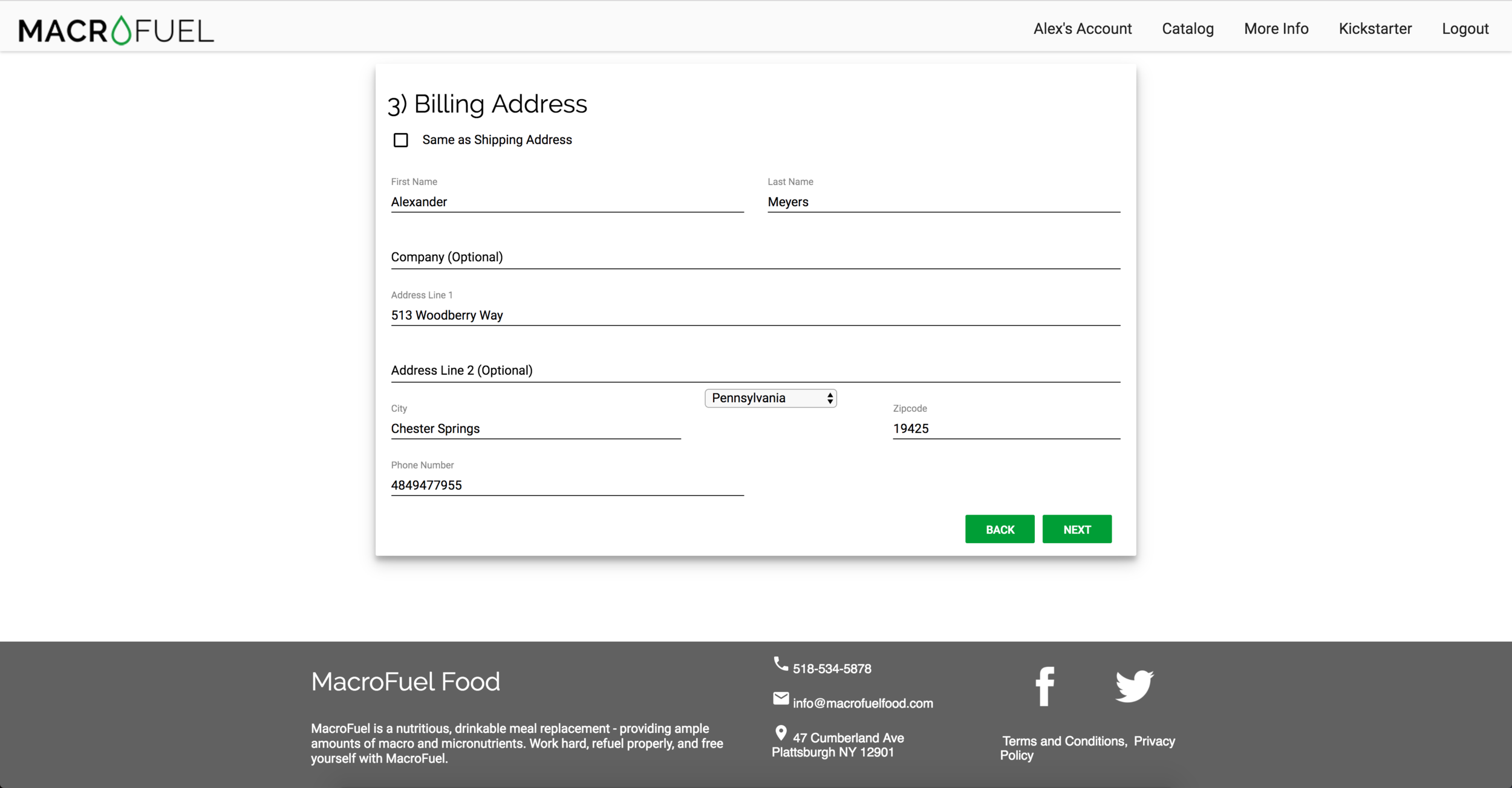
Task: Click the MacroFuel logo
Action: (116, 30)
